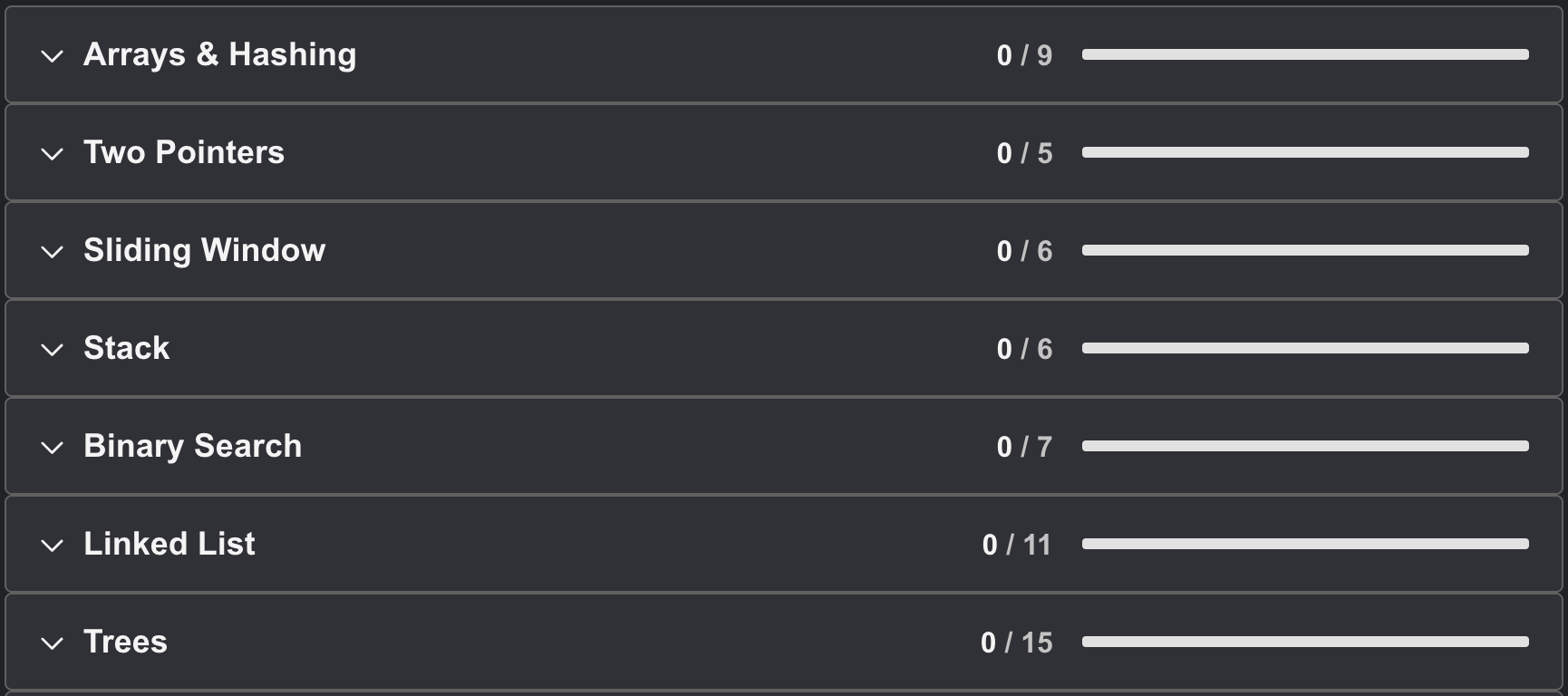1568x696 pixels.
Task: Click the Stack section chevron icon
Action: click(53, 350)
